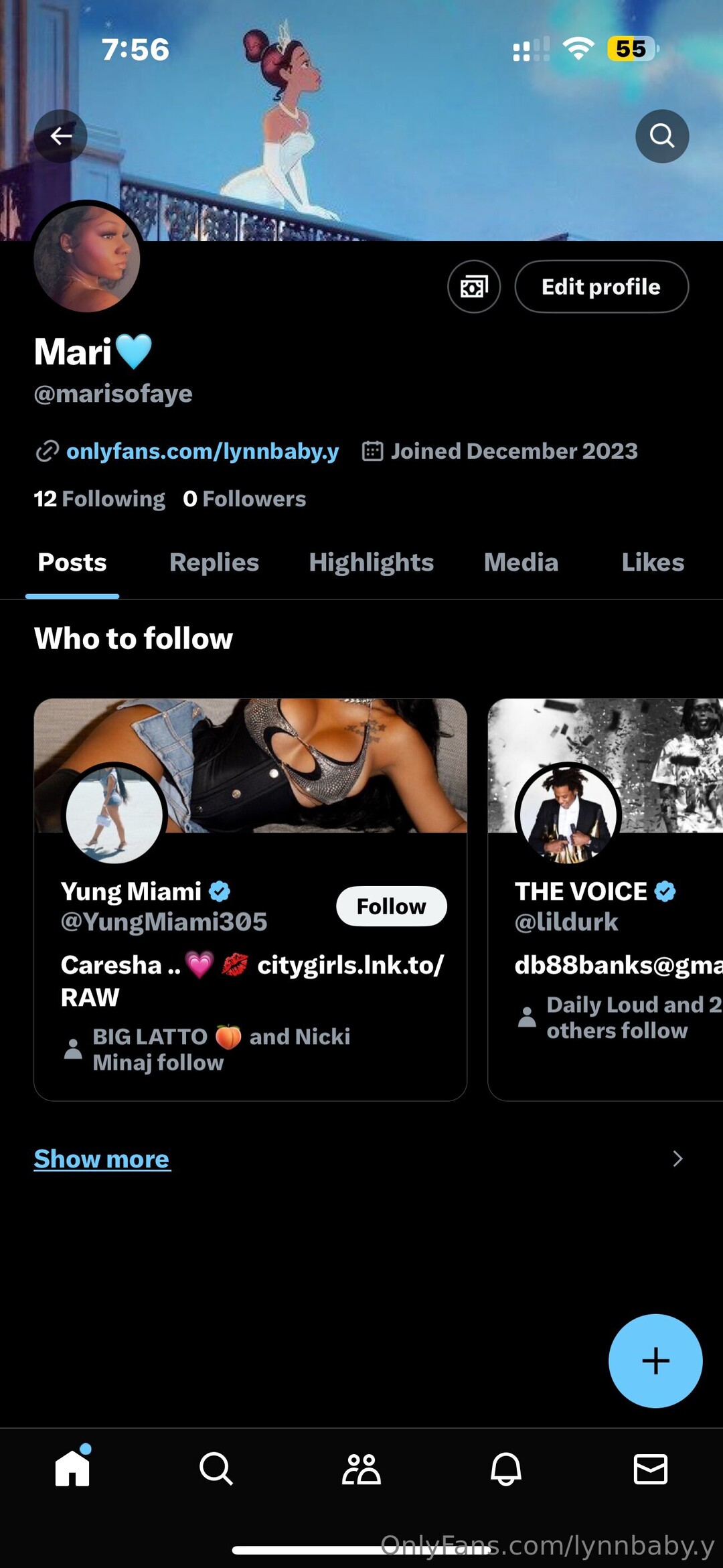Go to the Home tab icon
The width and height of the screenshot is (723, 1568).
pos(72,1468)
